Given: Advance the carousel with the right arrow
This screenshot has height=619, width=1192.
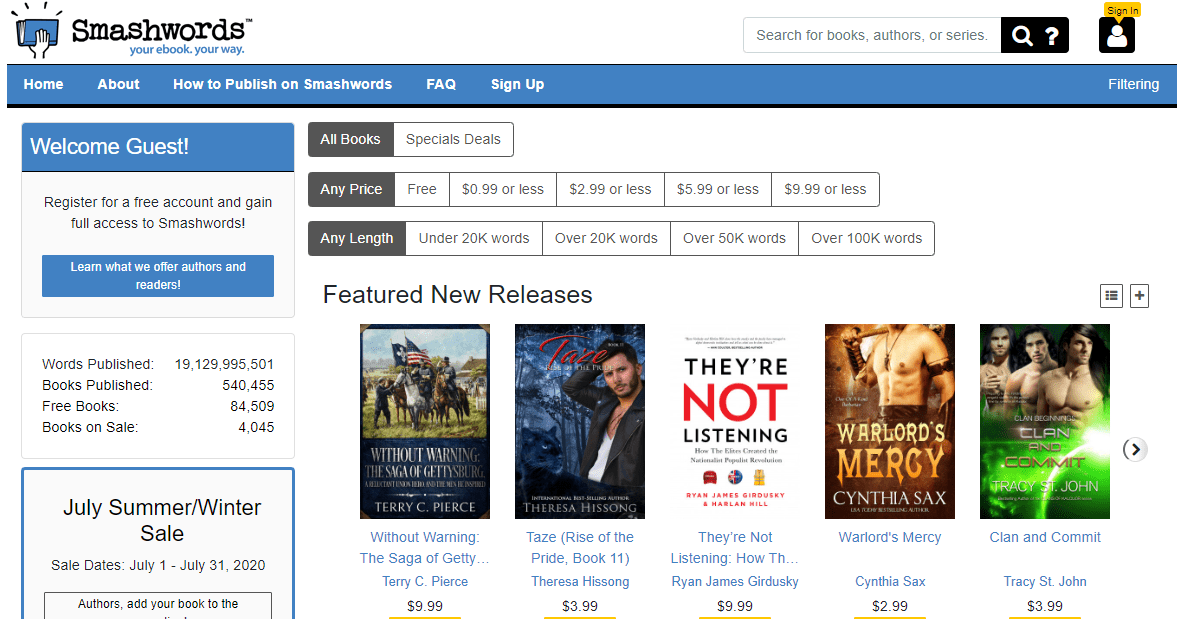Looking at the screenshot, I should [1134, 450].
